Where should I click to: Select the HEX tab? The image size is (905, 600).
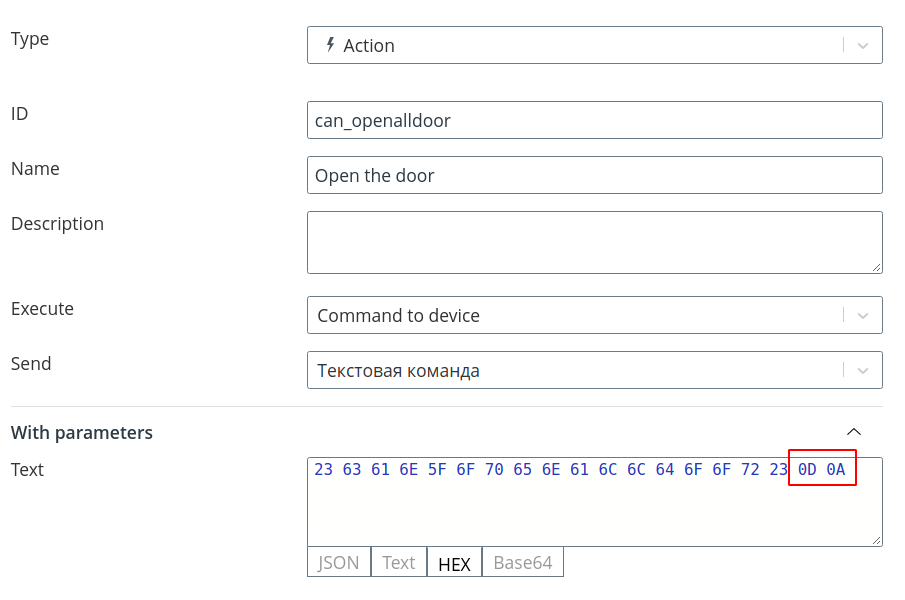pyautogui.click(x=454, y=562)
